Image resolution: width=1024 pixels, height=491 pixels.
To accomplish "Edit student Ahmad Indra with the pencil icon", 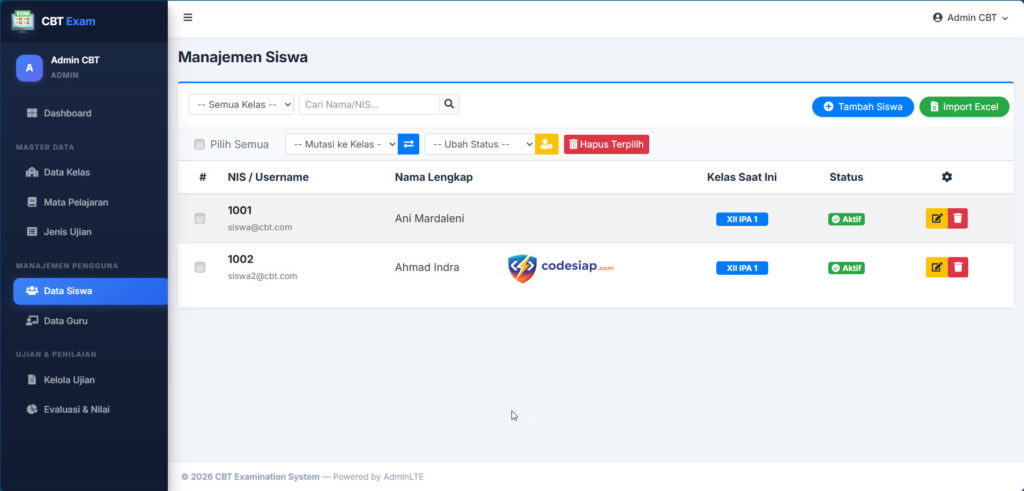I will point(937,267).
